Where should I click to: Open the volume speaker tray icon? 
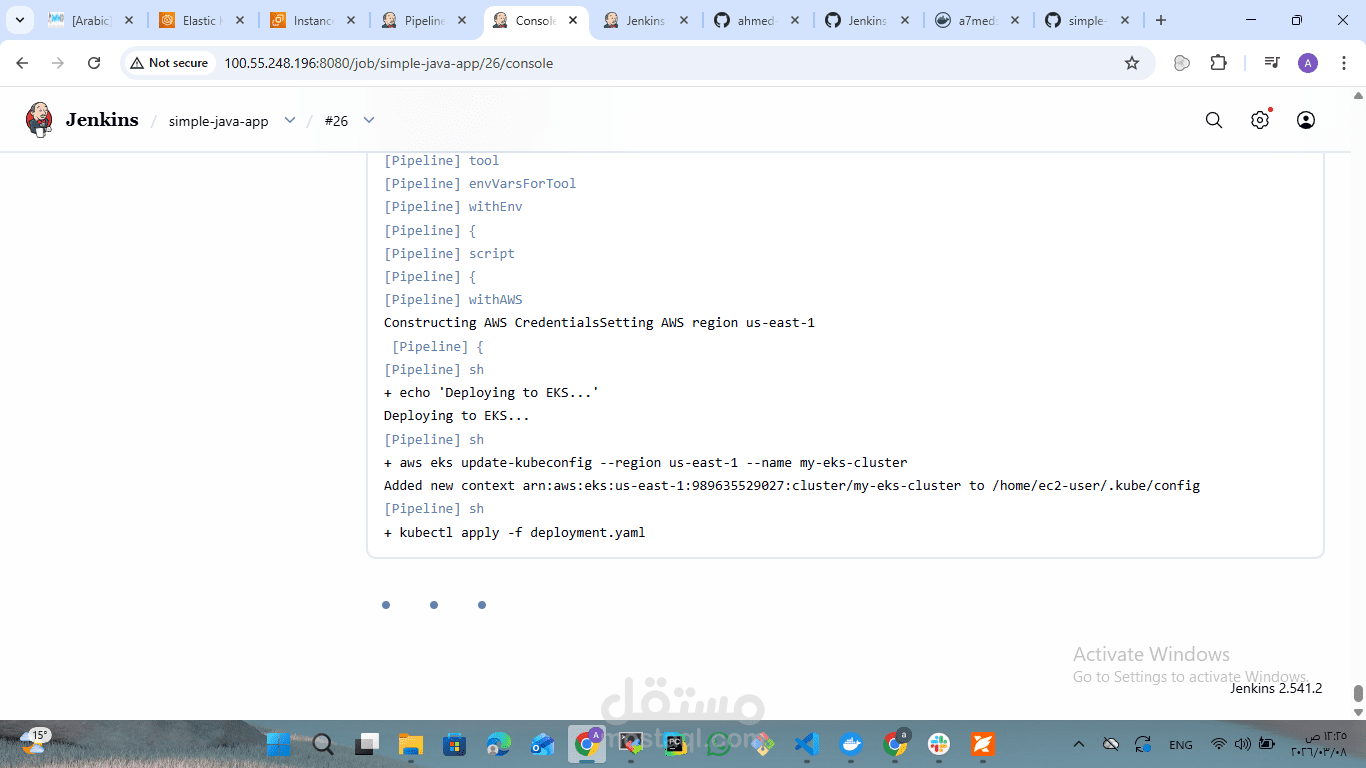click(1242, 744)
